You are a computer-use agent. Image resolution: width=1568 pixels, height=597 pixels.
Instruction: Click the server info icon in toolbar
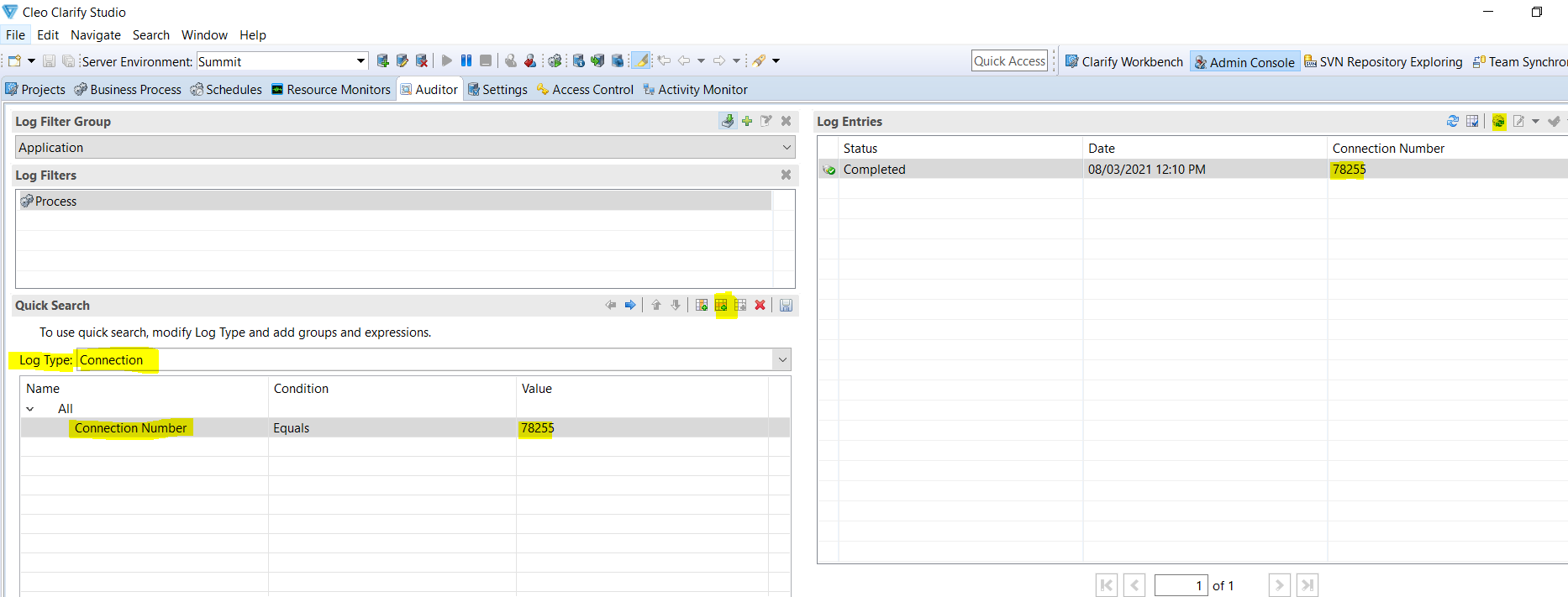pyautogui.click(x=579, y=60)
